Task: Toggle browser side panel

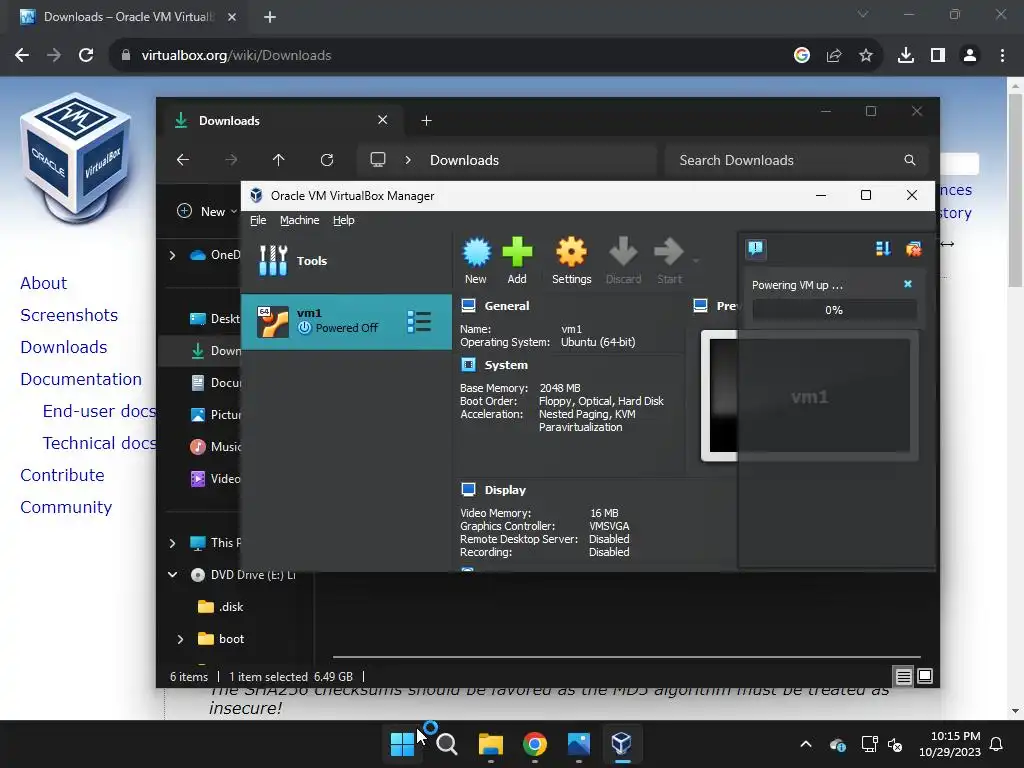Action: pyautogui.click(x=938, y=56)
